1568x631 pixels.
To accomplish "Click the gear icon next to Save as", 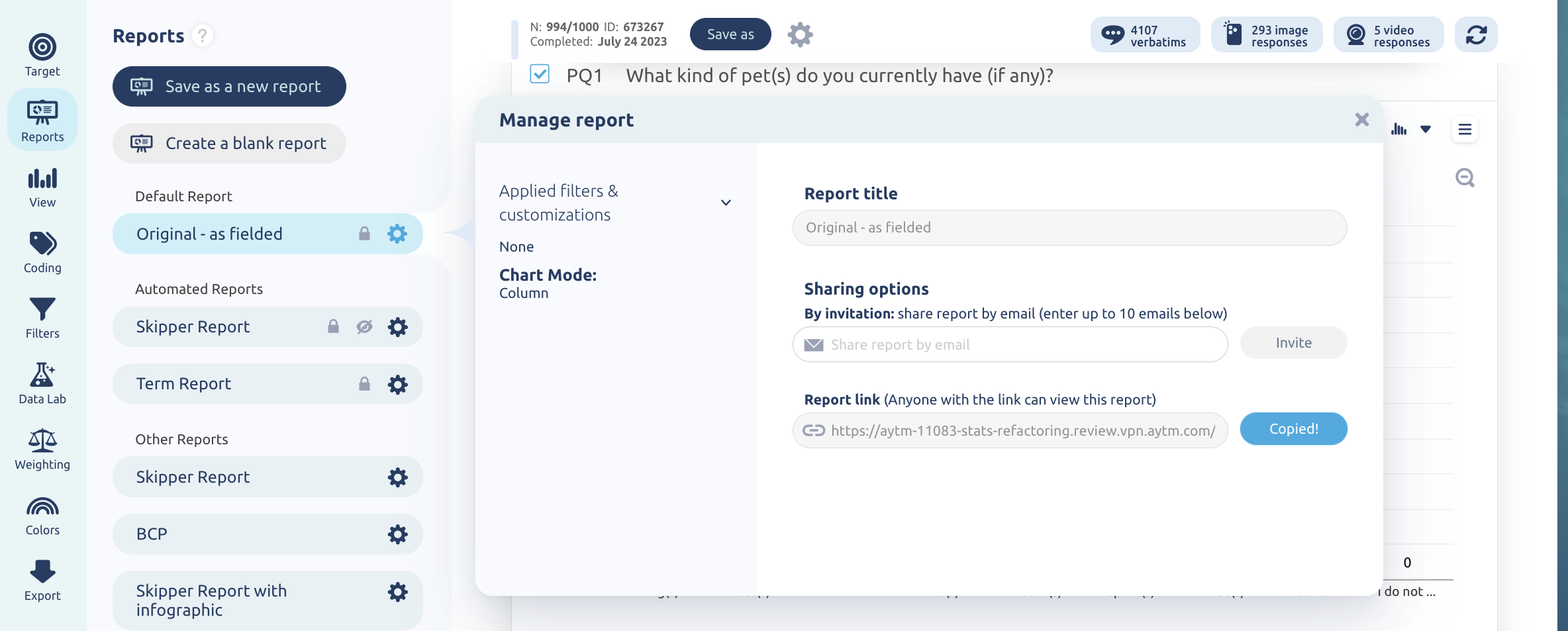I will click(x=800, y=34).
